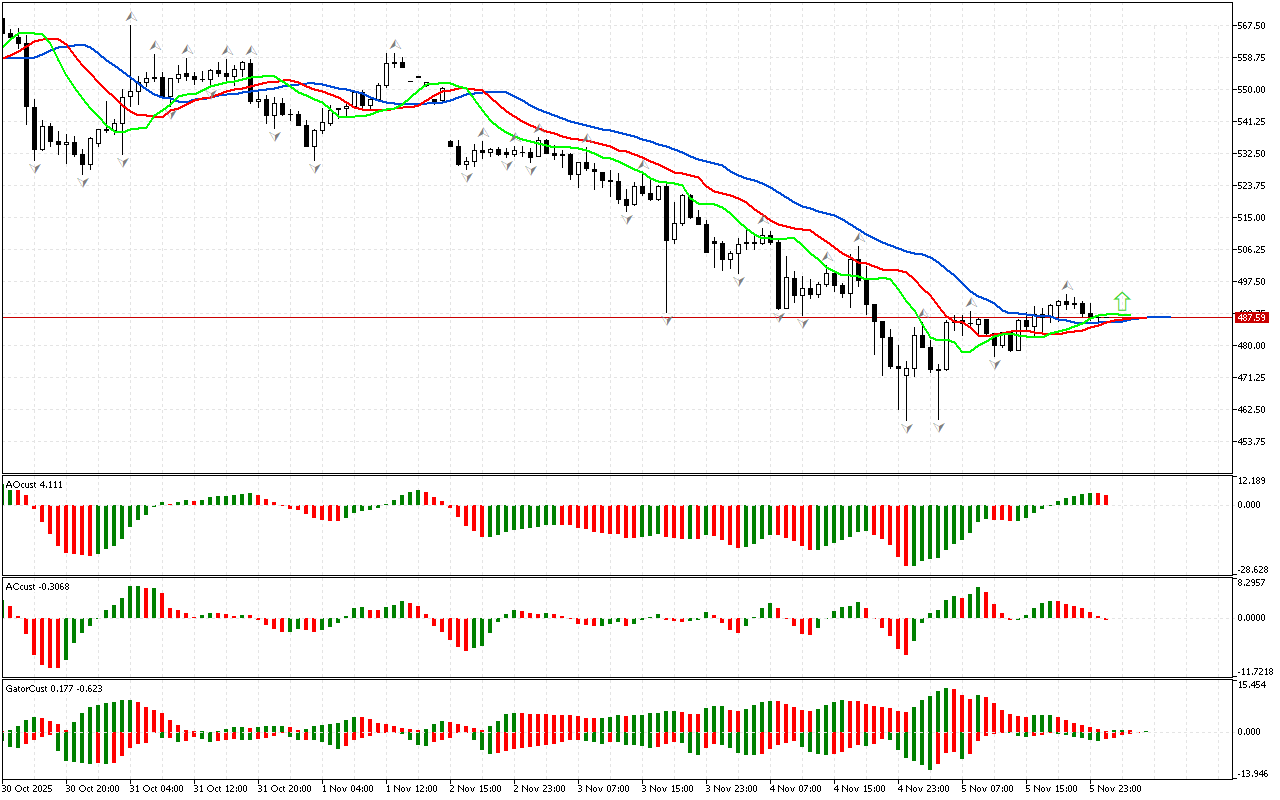Viewport: 1280px width, 800px height.
Task: Click the top-left fractal above the highest wick
Action: 130,17
